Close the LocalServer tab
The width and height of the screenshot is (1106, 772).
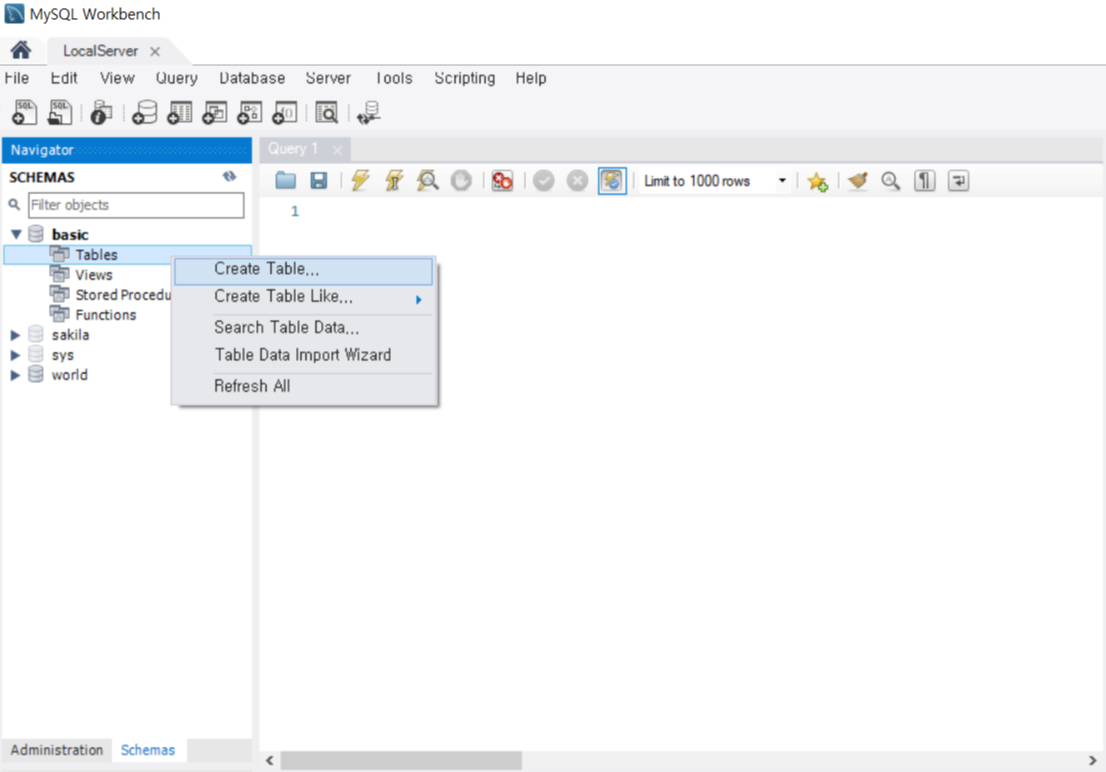[x=155, y=52]
